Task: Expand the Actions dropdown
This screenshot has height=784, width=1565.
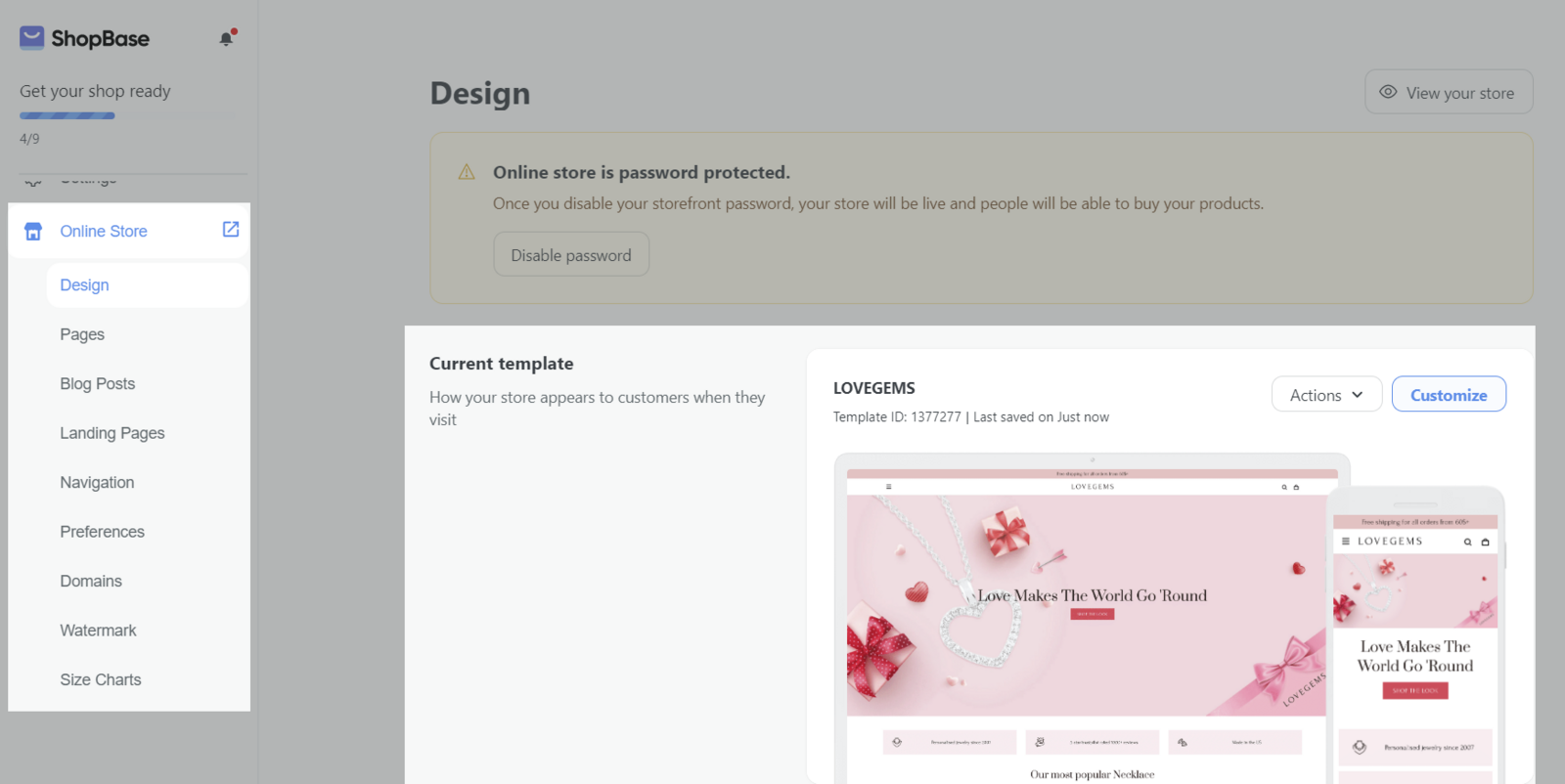Action: point(1326,395)
